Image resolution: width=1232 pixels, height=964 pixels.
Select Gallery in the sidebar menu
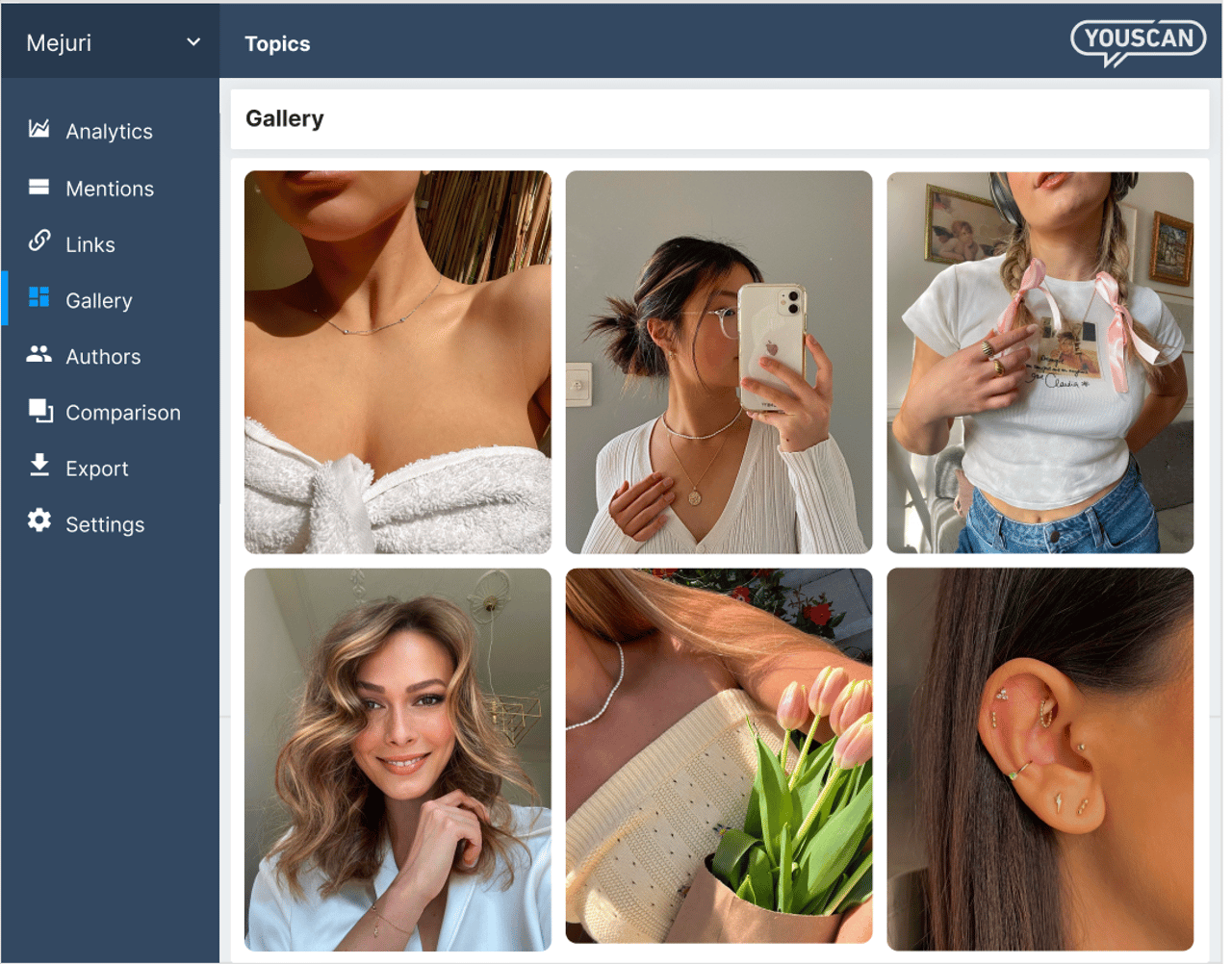pyautogui.click(x=98, y=299)
